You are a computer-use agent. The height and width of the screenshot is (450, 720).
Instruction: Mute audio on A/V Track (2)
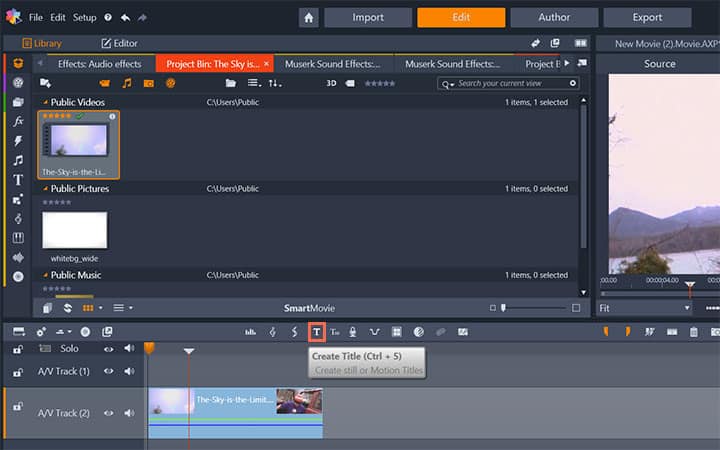pos(129,412)
